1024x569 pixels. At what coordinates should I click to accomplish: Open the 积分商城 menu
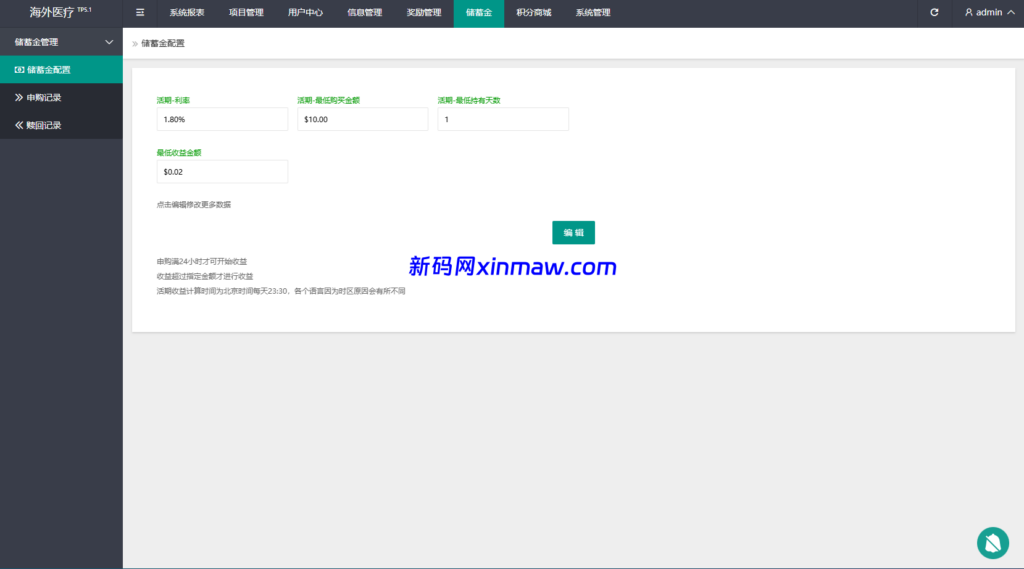534,12
